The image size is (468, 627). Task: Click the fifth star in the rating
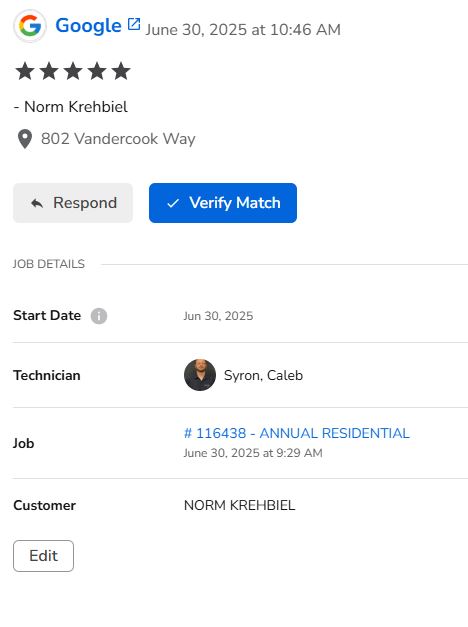pyautogui.click(x=121, y=71)
